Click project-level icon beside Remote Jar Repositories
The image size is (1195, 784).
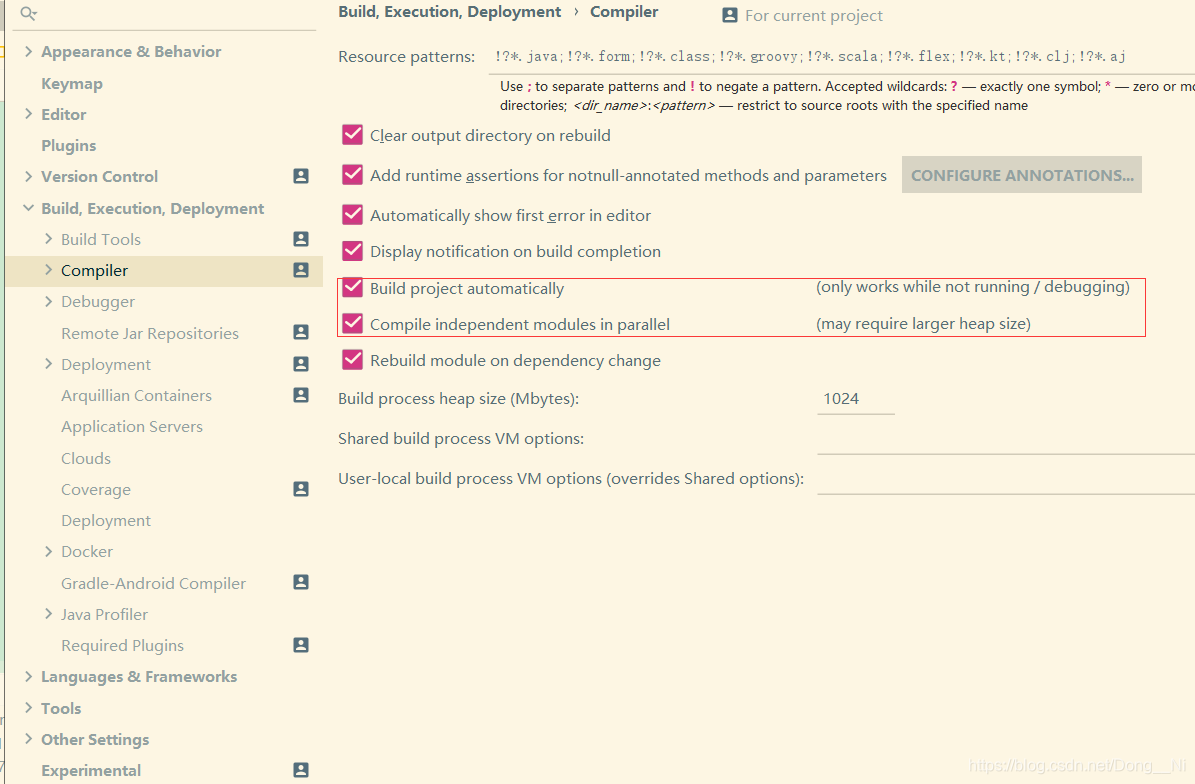[x=301, y=332]
